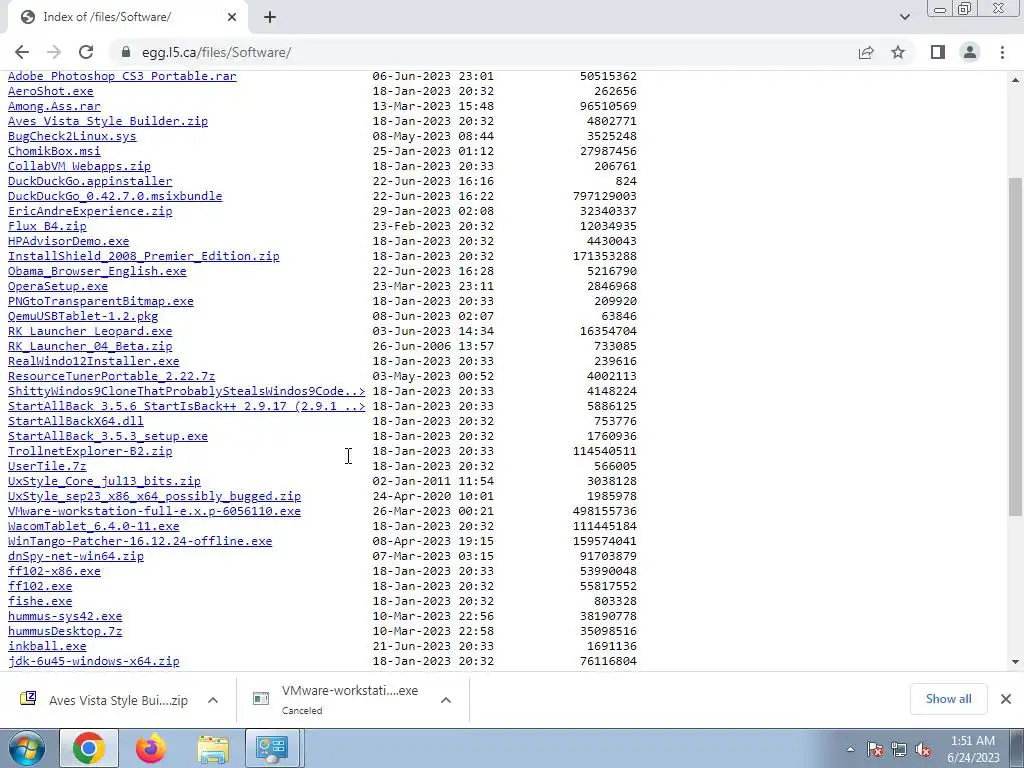Download Adobe_Photoshop_CS3_Portable.rar
The width and height of the screenshot is (1024, 768).
[x=122, y=76]
